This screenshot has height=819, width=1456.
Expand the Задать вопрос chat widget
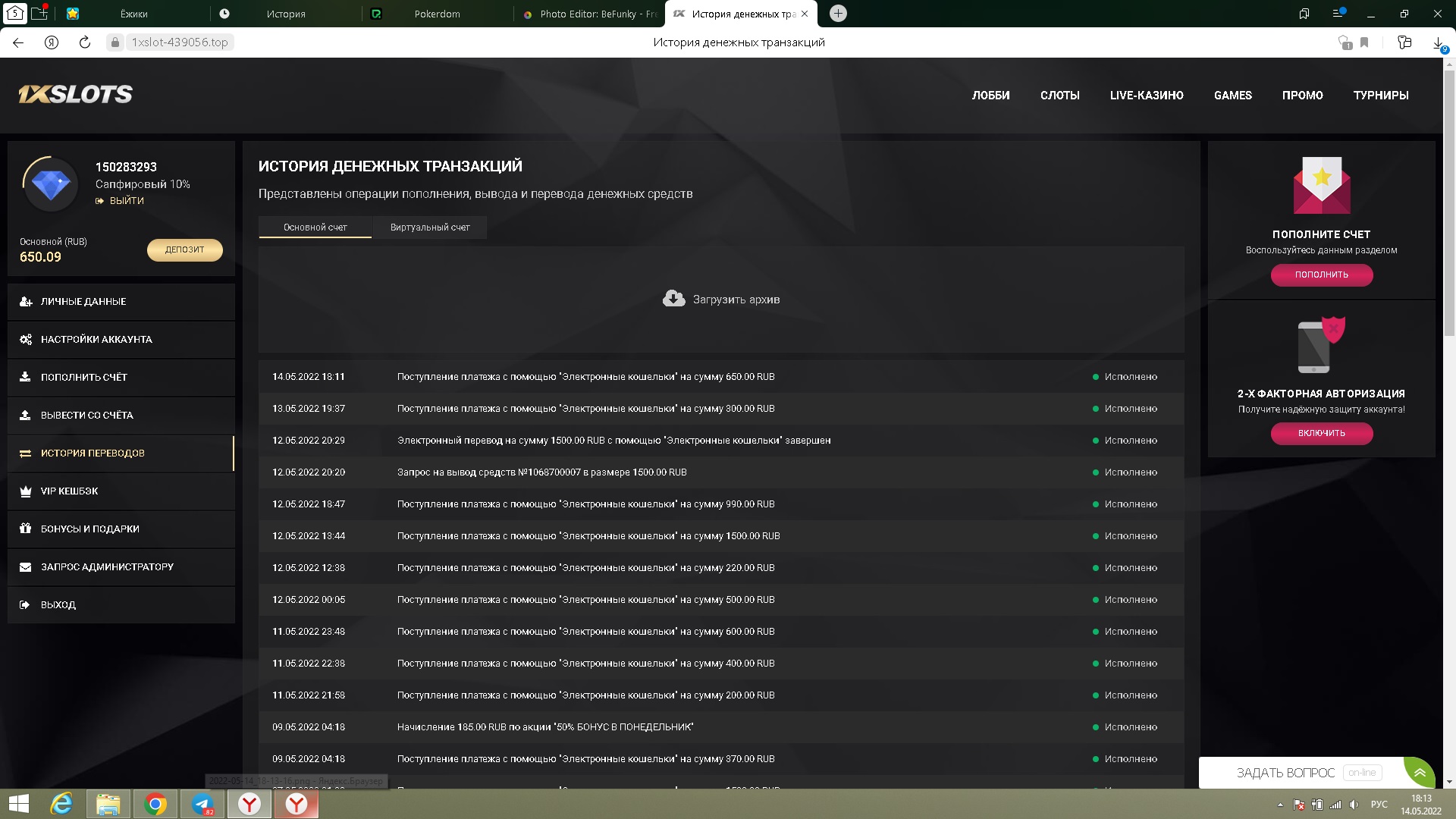pos(1419,773)
